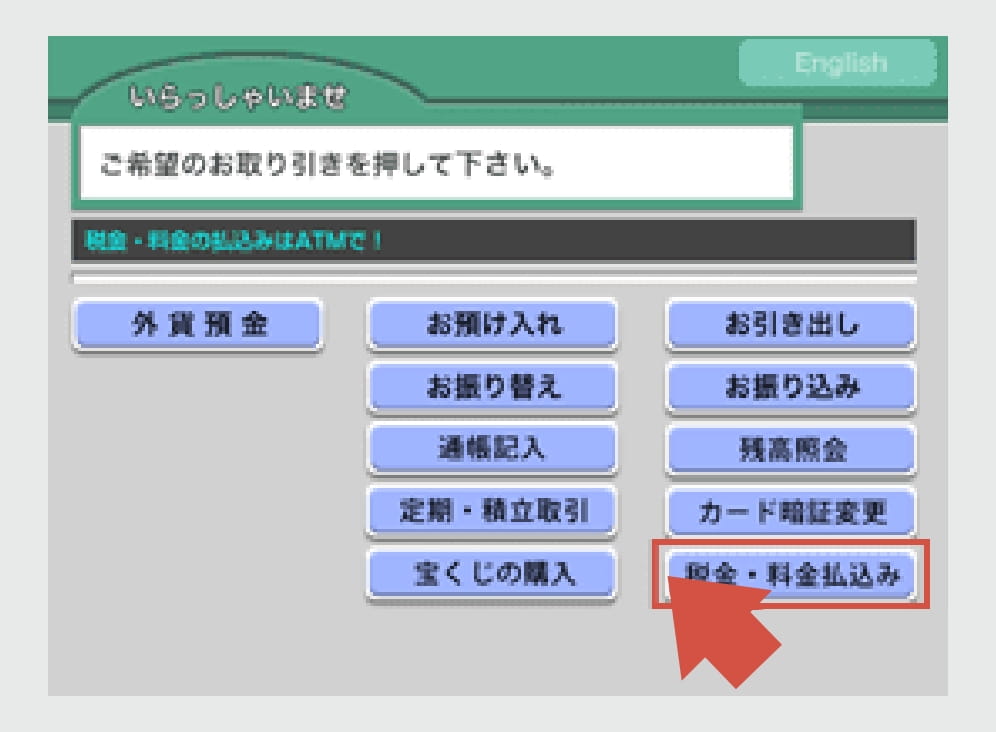Select 外貨預金 foreign currency deposit

pos(197,325)
